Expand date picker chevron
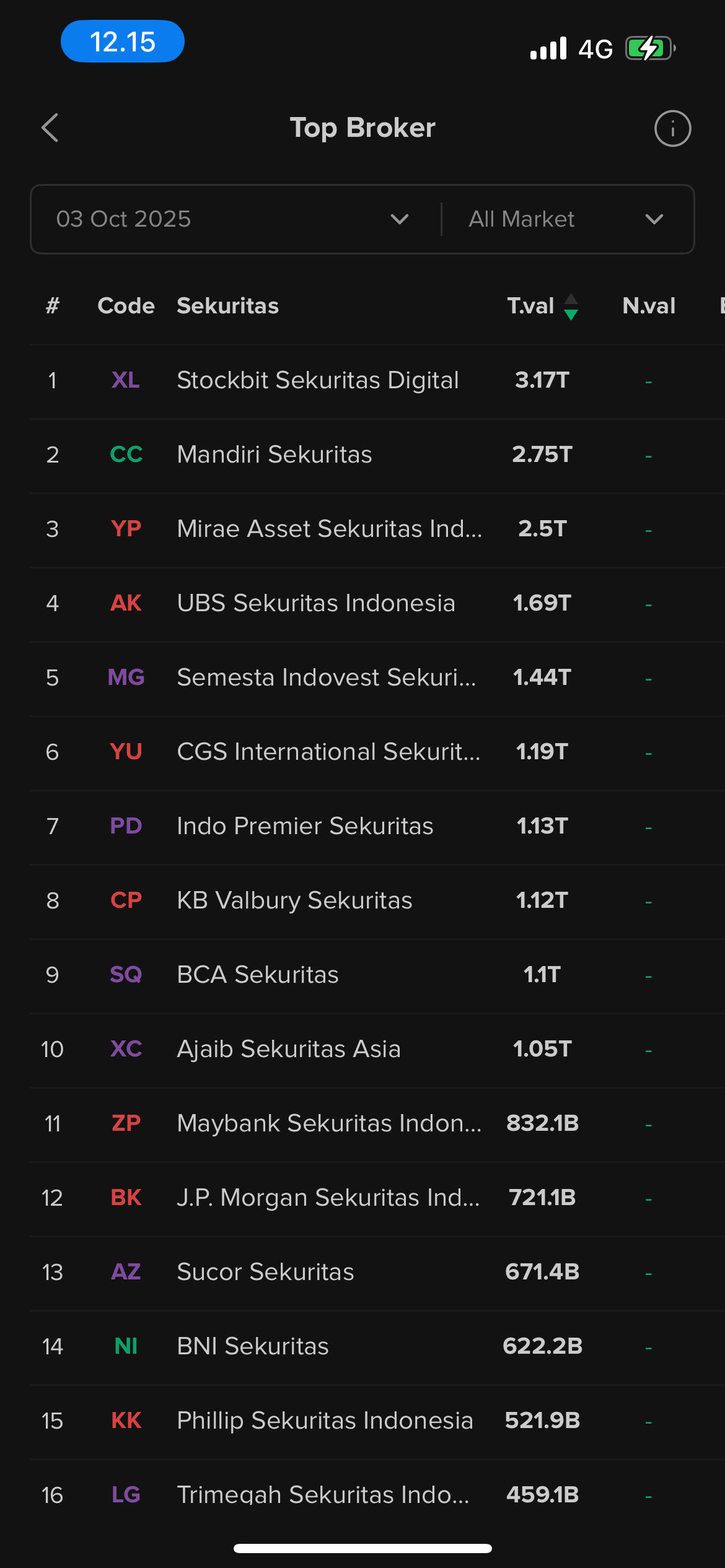Image resolution: width=725 pixels, height=1568 pixels. tap(400, 219)
